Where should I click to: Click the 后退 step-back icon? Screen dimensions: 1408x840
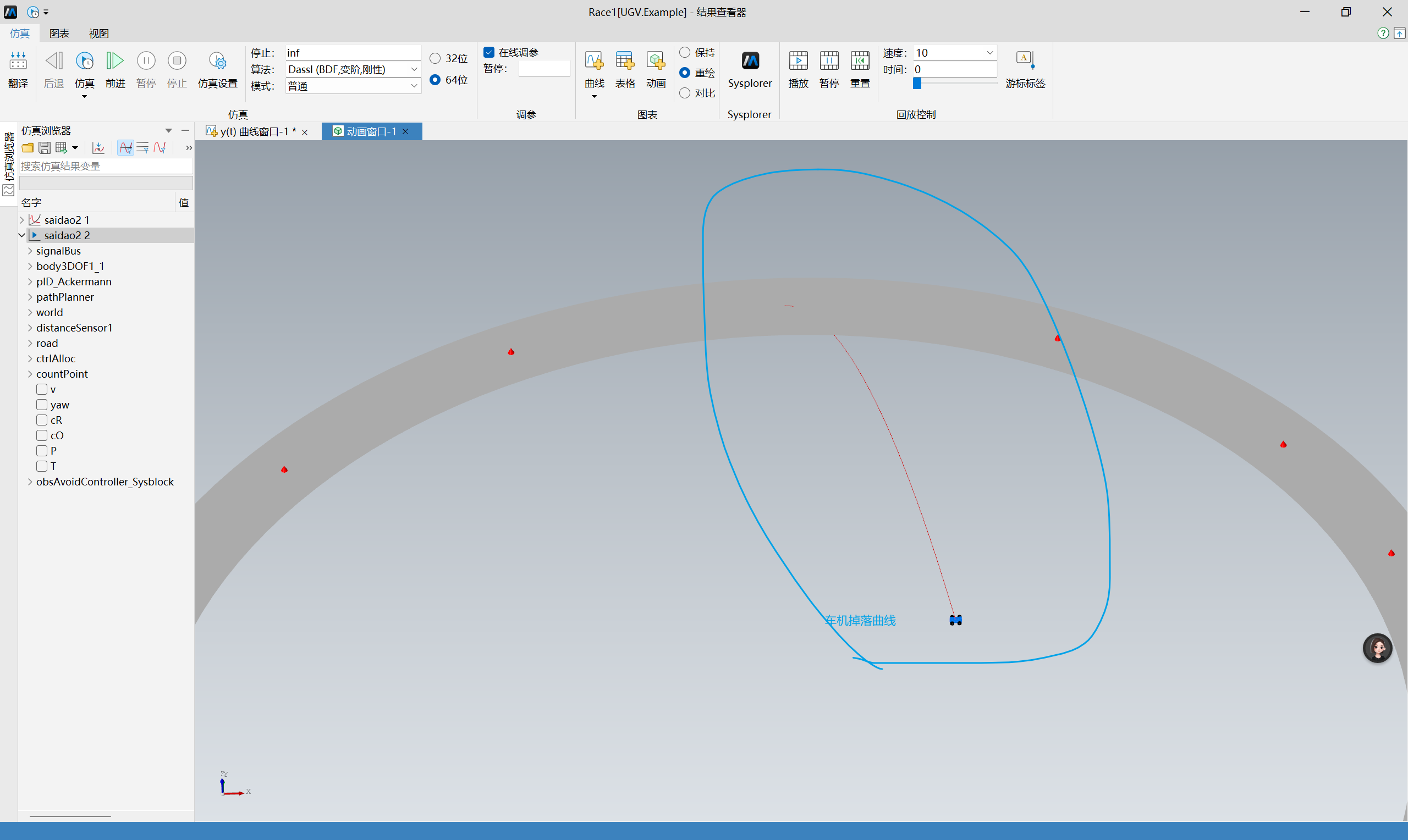tap(54, 61)
